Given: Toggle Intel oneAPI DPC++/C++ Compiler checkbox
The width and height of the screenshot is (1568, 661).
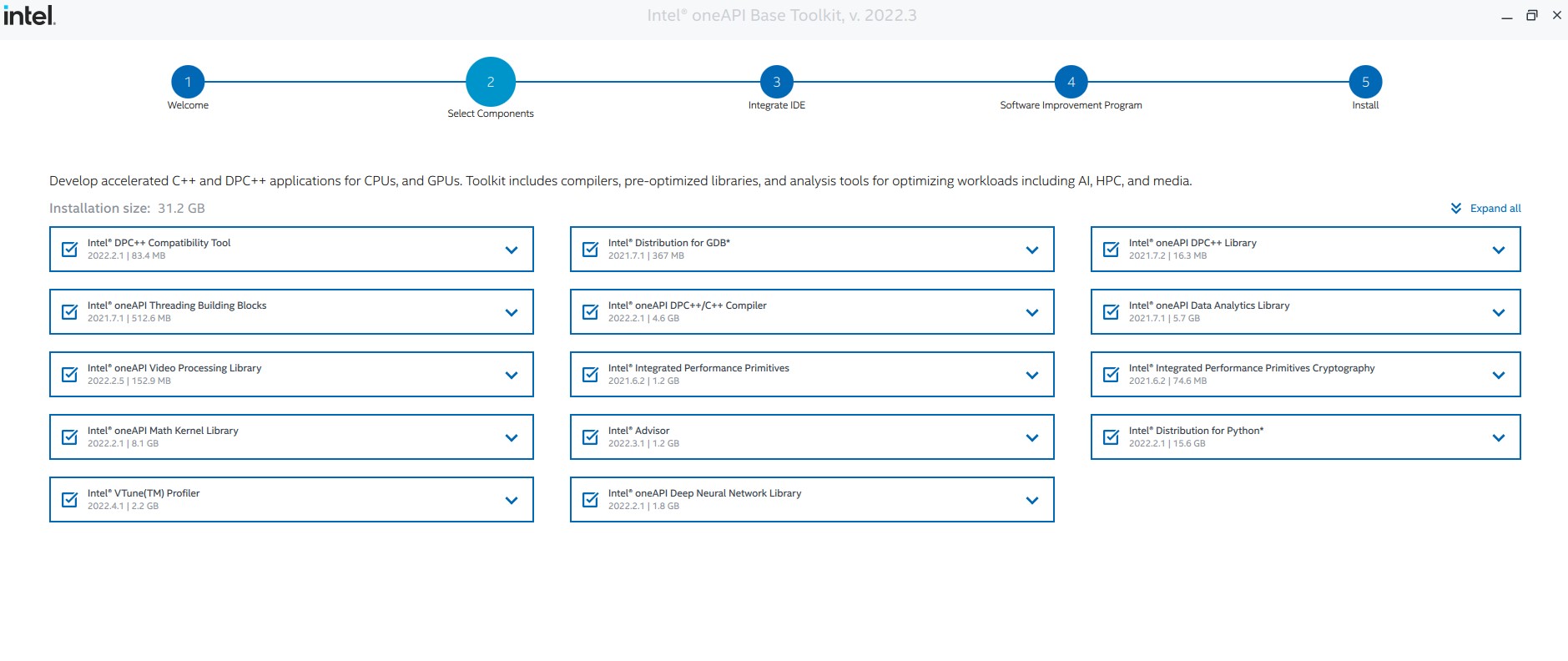Looking at the screenshot, I should (x=591, y=312).
